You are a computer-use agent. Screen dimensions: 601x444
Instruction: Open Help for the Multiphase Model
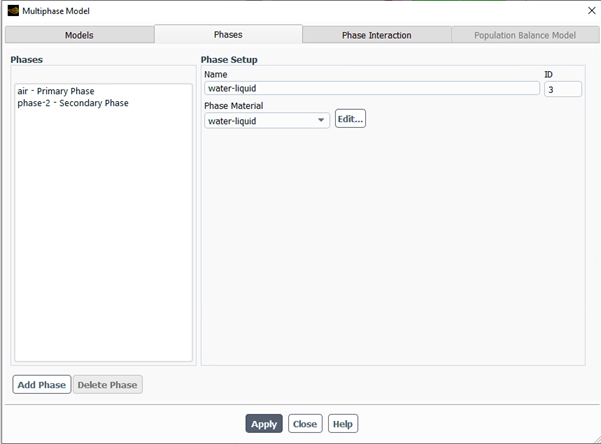click(x=343, y=424)
